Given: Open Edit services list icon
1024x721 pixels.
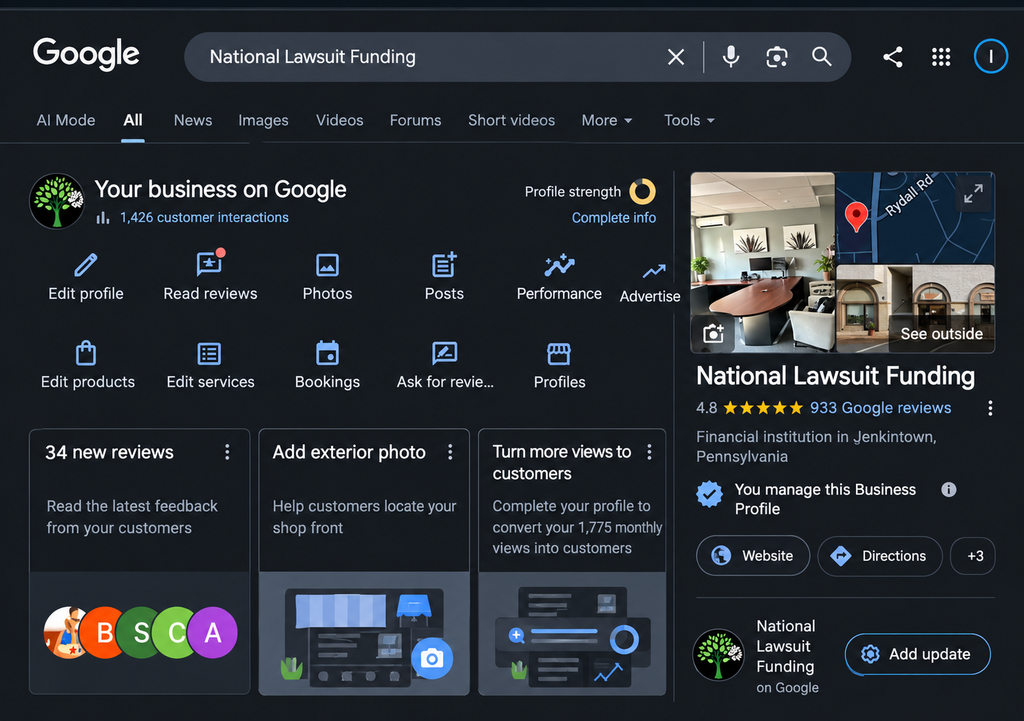Looking at the screenshot, I should pos(209,354).
